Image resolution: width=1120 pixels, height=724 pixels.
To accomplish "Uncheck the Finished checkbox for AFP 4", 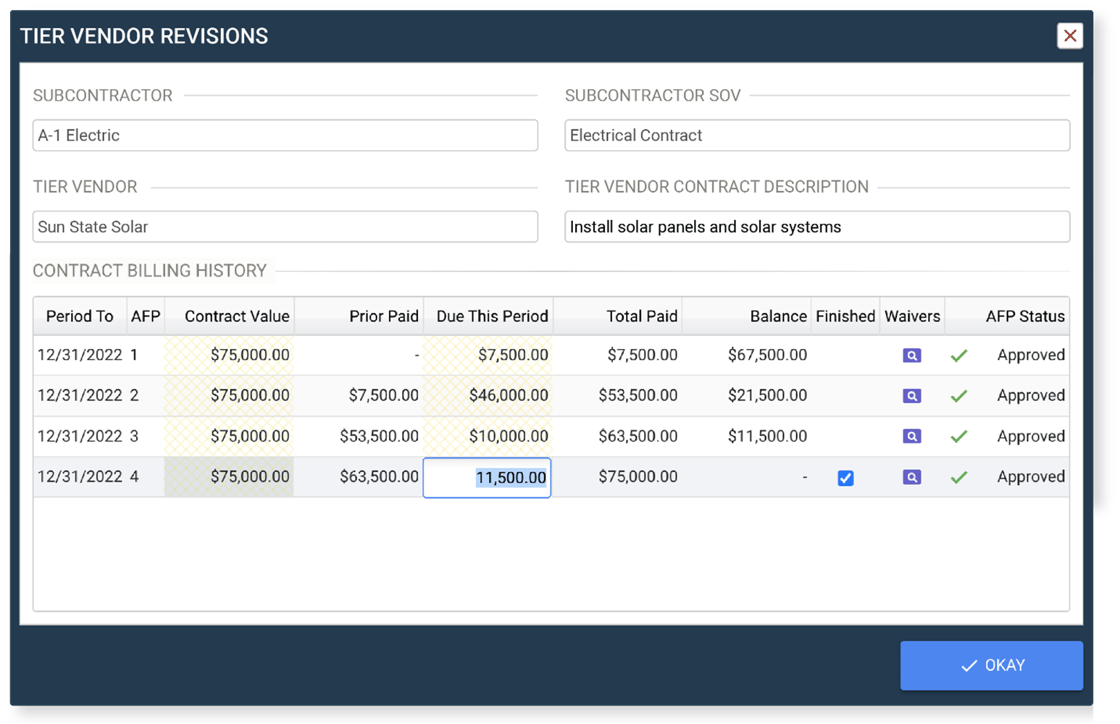I will [x=845, y=478].
